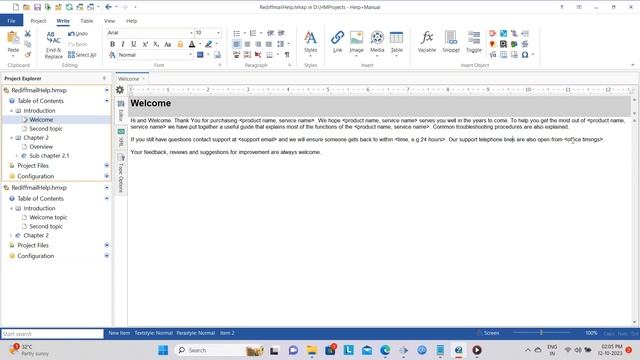Click the Open folder icon in quick access

[26, 7]
